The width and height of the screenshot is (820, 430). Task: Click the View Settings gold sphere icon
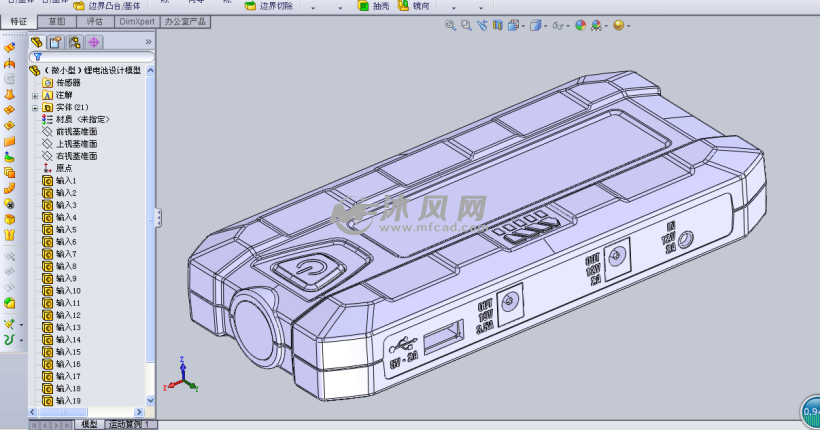(619, 25)
